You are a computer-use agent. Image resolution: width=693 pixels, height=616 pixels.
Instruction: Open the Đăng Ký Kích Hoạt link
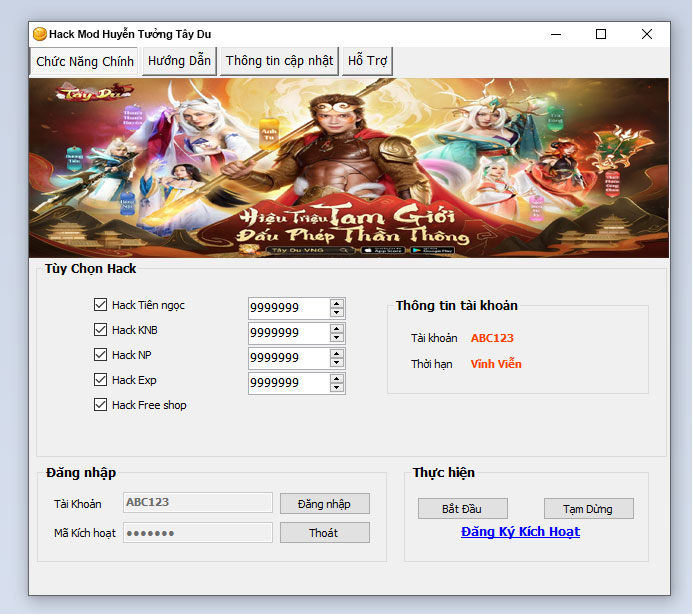(x=520, y=532)
